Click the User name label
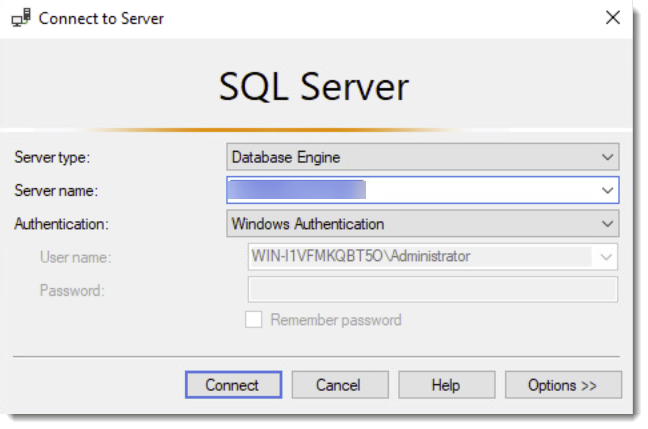Viewport: 648px width, 429px height. point(76,257)
